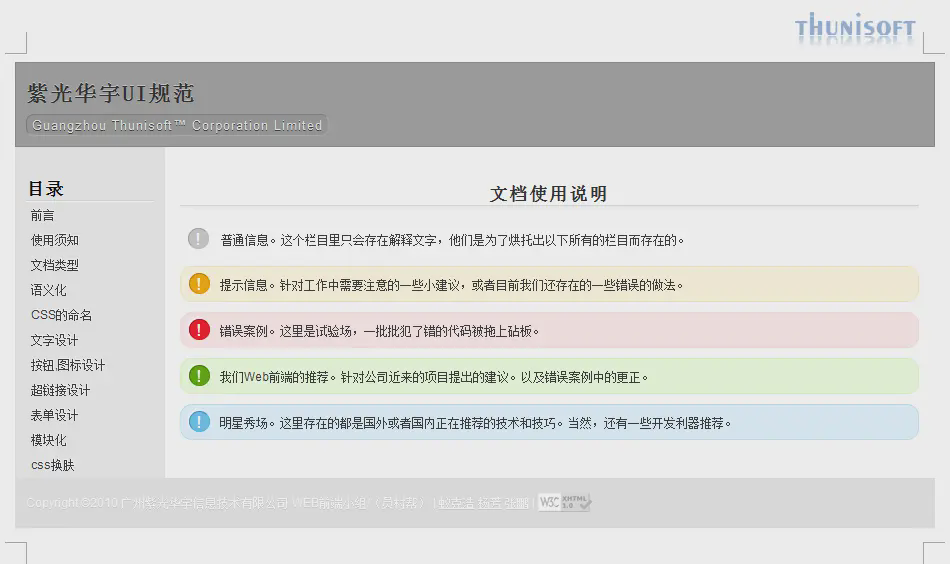Click the 紫光华宇UI规范 site title

[x=111, y=94]
